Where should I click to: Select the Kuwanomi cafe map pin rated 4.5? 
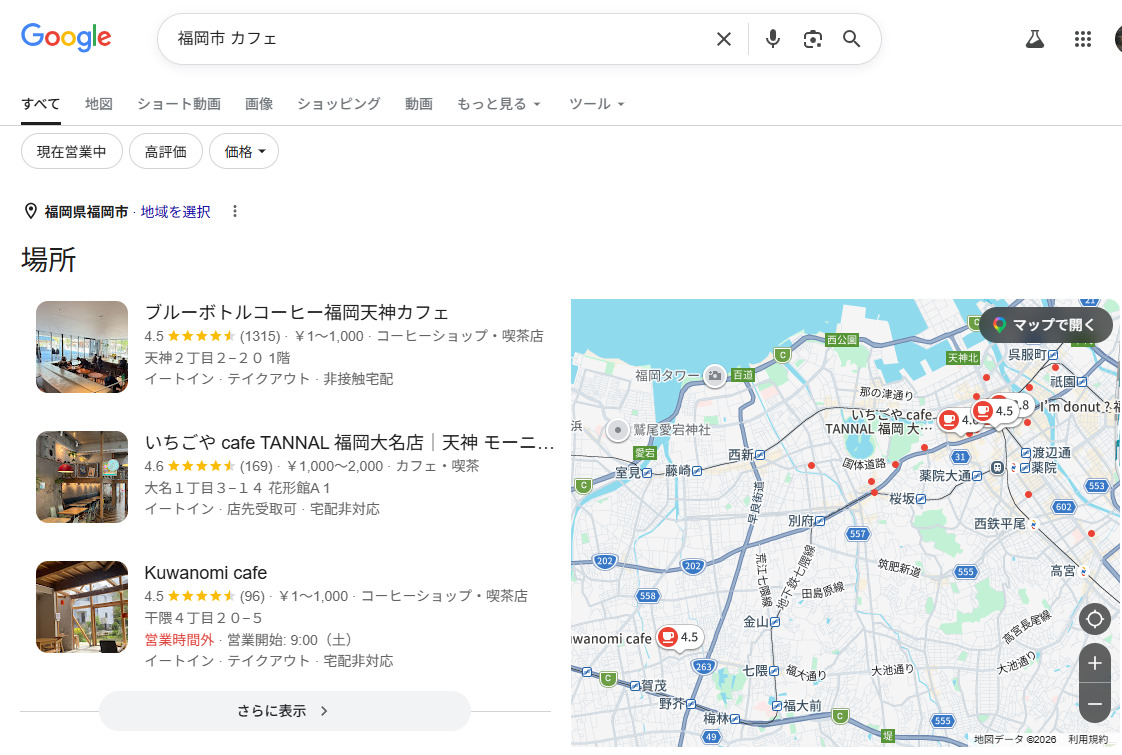pos(680,637)
